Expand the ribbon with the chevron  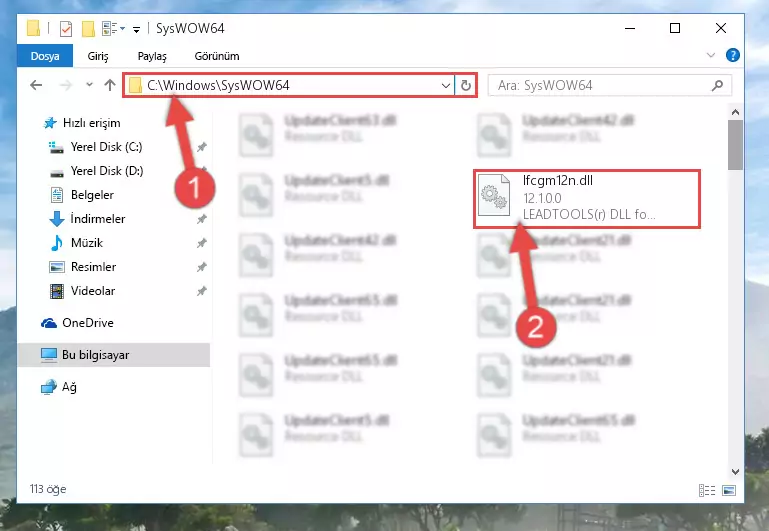(711, 55)
